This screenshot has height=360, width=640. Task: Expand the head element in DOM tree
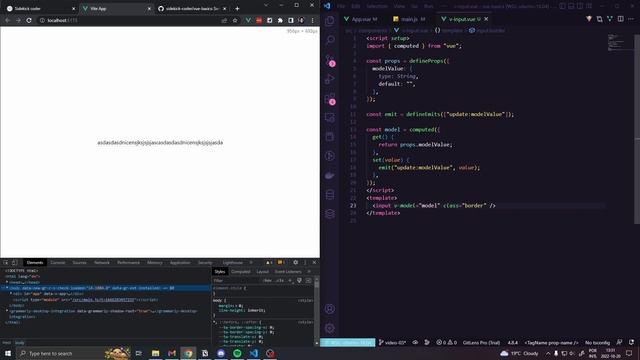7,282
